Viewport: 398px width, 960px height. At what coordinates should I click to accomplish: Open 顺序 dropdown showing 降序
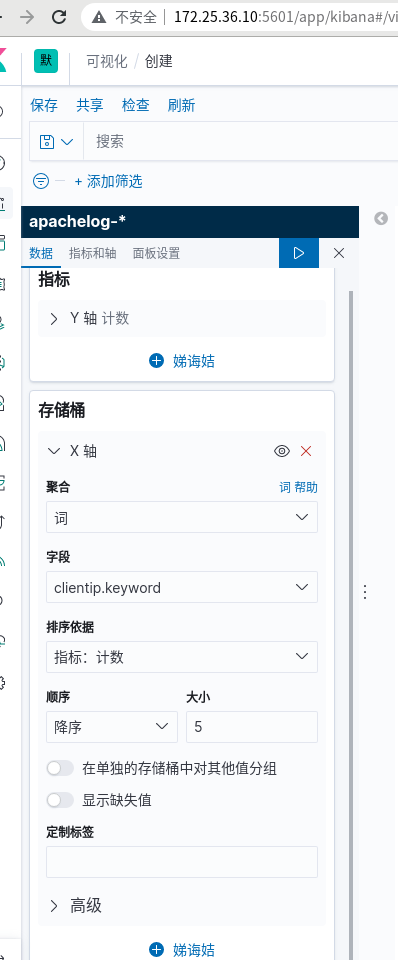[111, 727]
